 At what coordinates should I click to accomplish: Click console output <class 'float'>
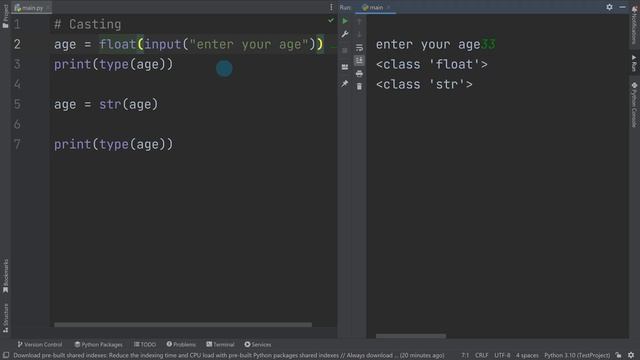[x=432, y=64]
